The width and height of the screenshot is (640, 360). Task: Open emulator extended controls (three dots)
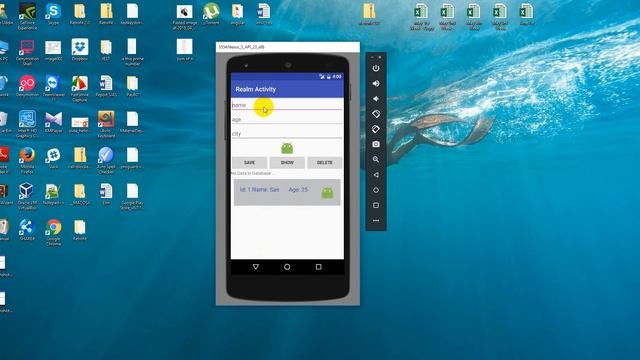(x=376, y=220)
